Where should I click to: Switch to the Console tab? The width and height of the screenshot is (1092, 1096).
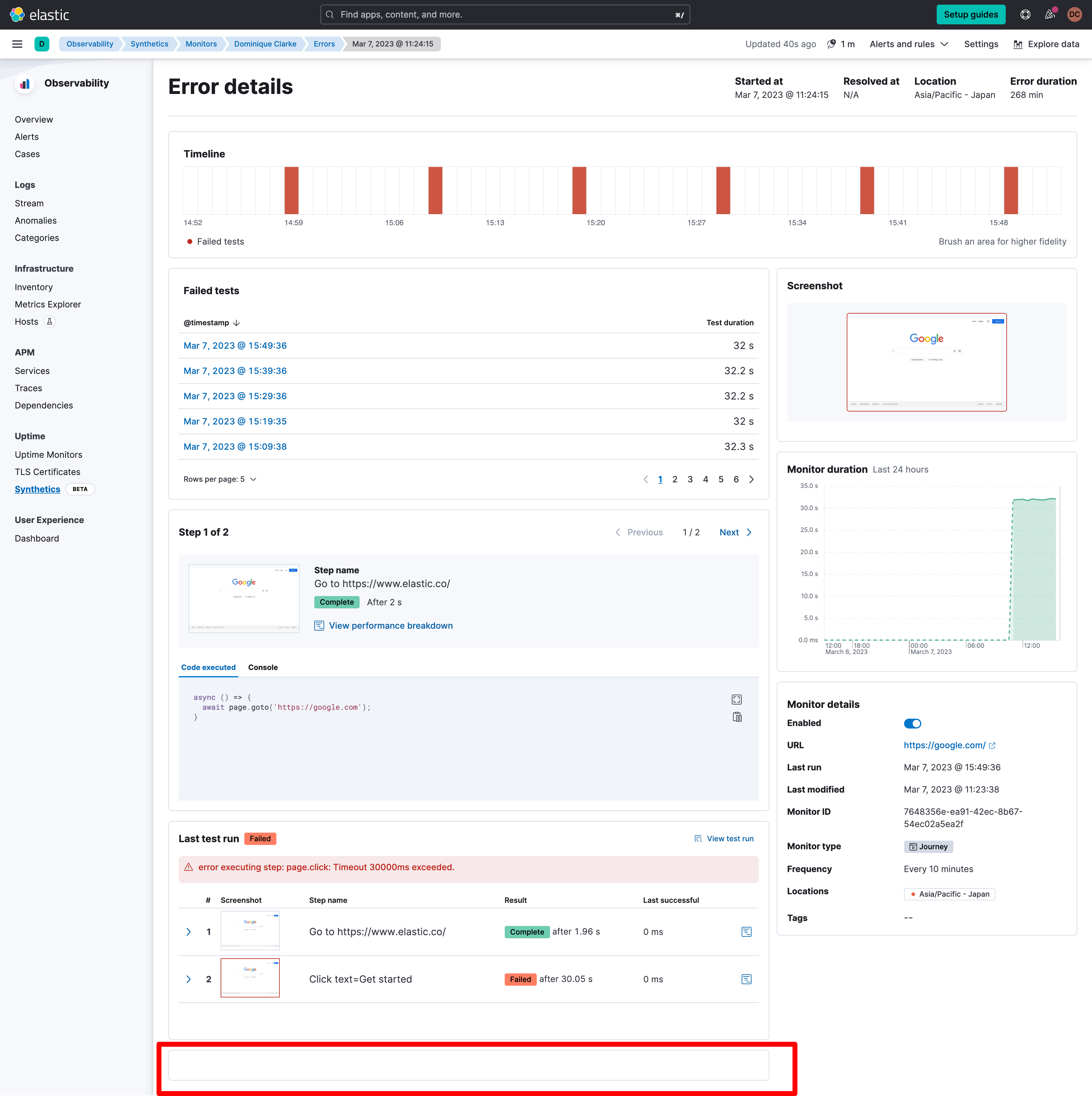(263, 667)
